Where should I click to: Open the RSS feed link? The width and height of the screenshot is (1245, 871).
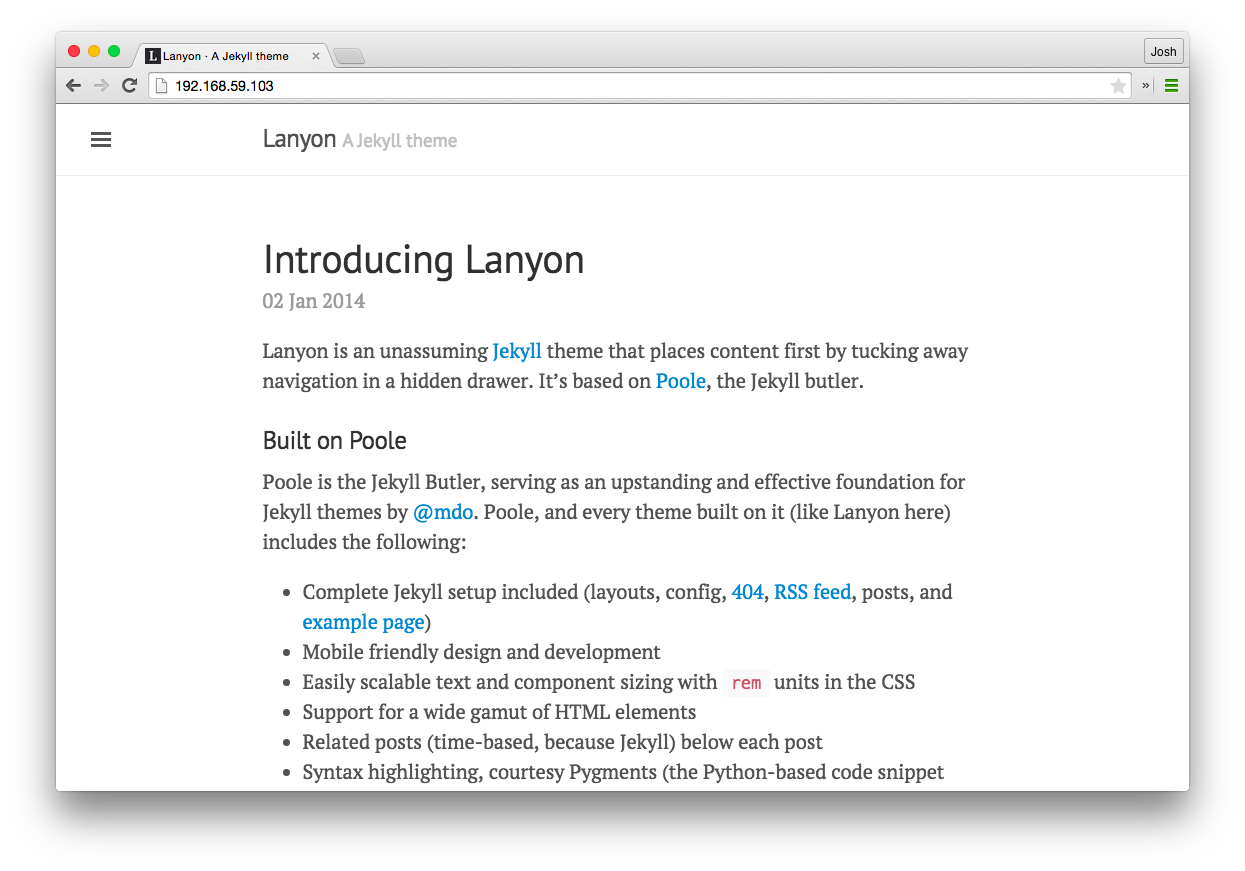(x=812, y=592)
